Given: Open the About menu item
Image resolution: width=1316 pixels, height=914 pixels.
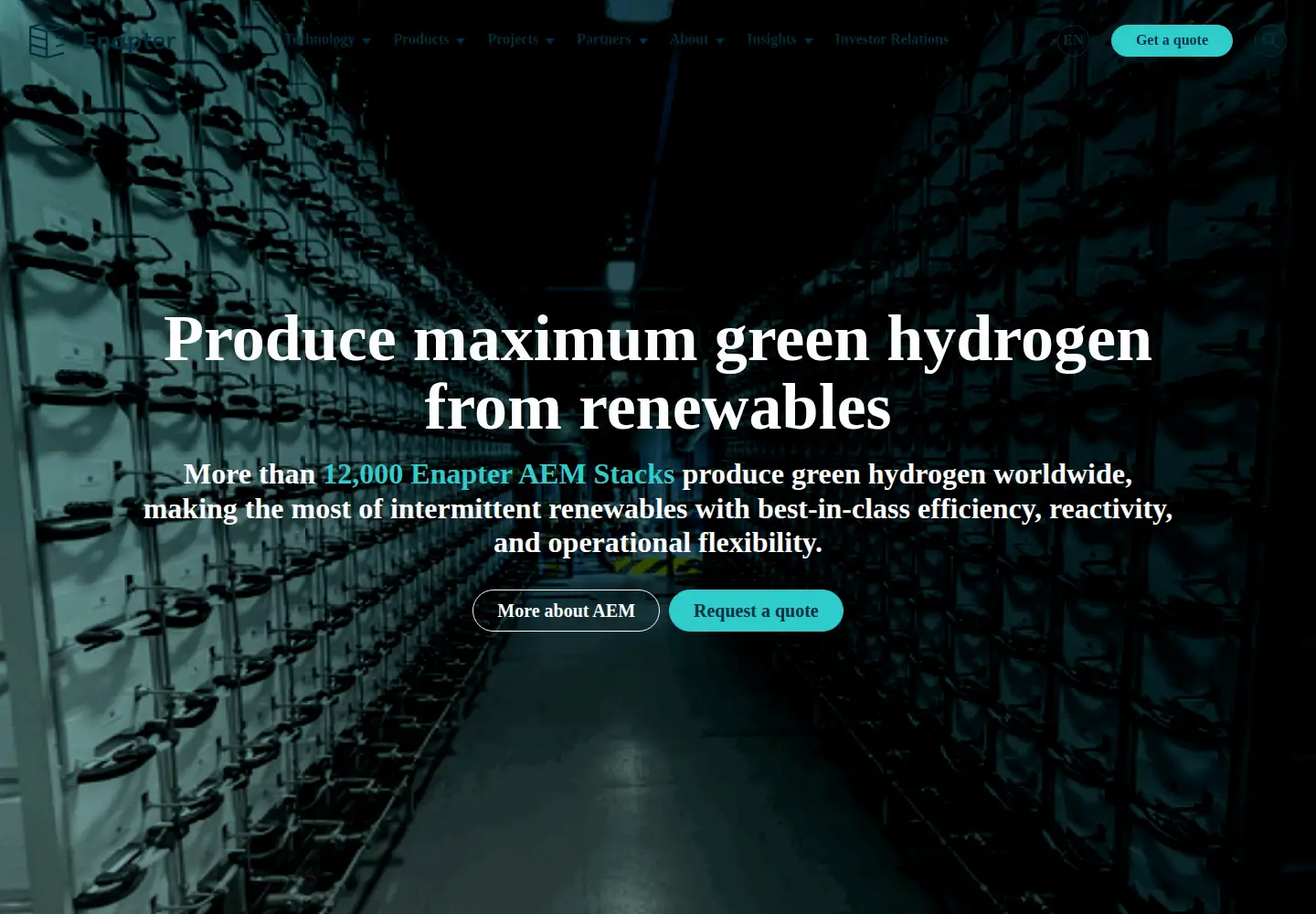Looking at the screenshot, I should (x=688, y=39).
